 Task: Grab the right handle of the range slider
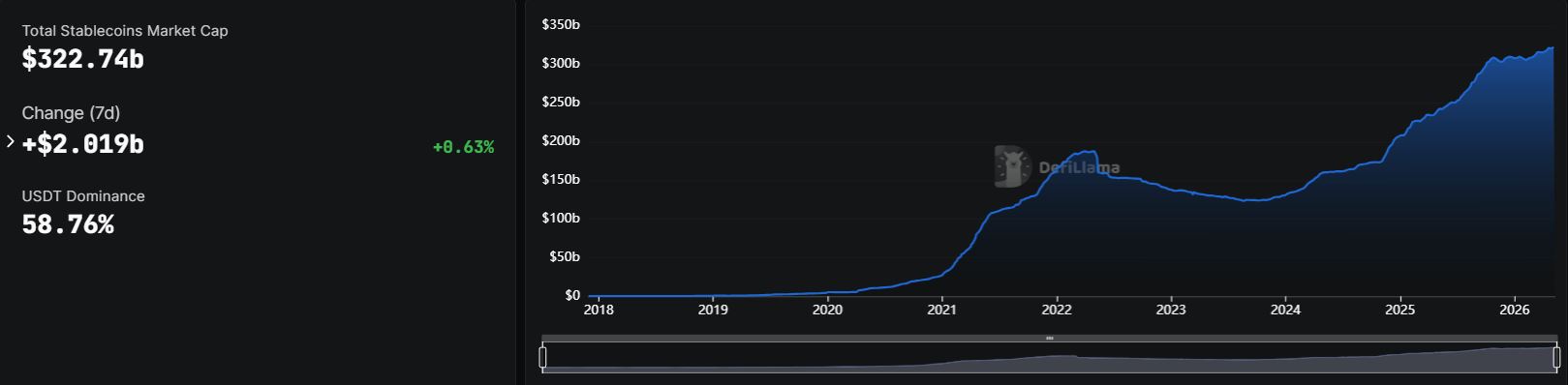pyautogui.click(x=1556, y=358)
